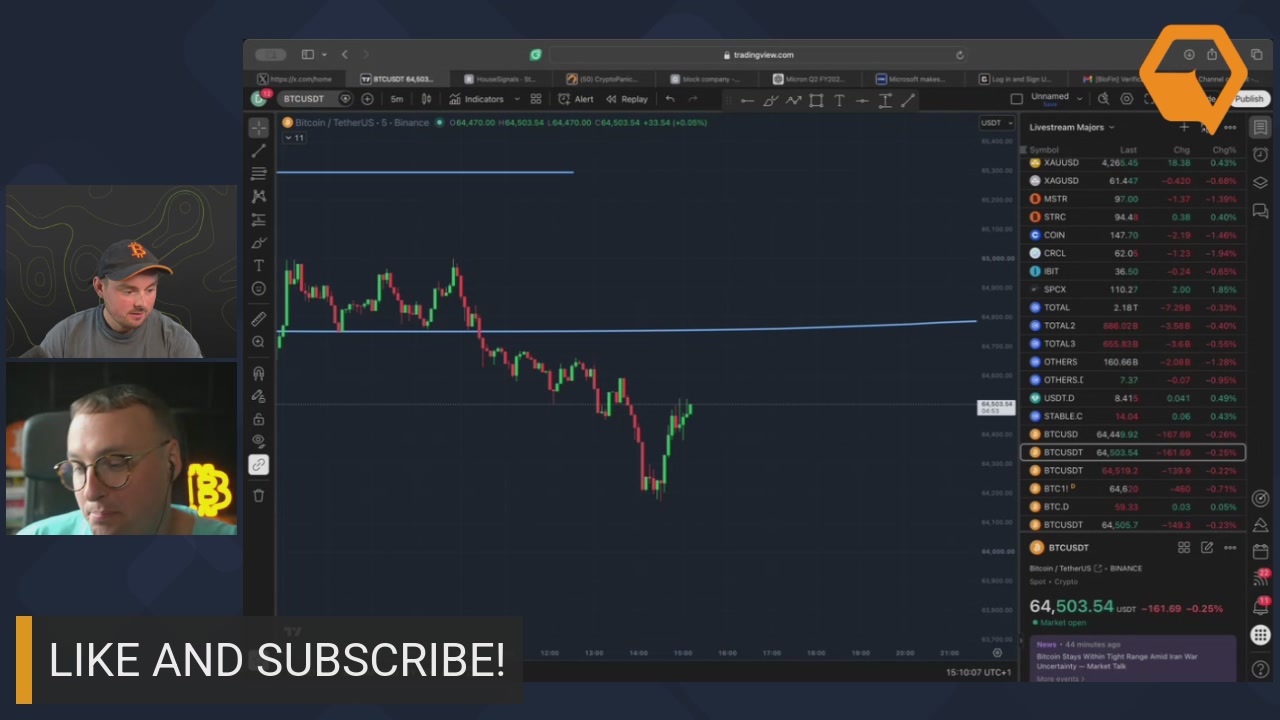The image size is (1280, 720).
Task: Select the rectangle shape tool
Action: coord(816,100)
